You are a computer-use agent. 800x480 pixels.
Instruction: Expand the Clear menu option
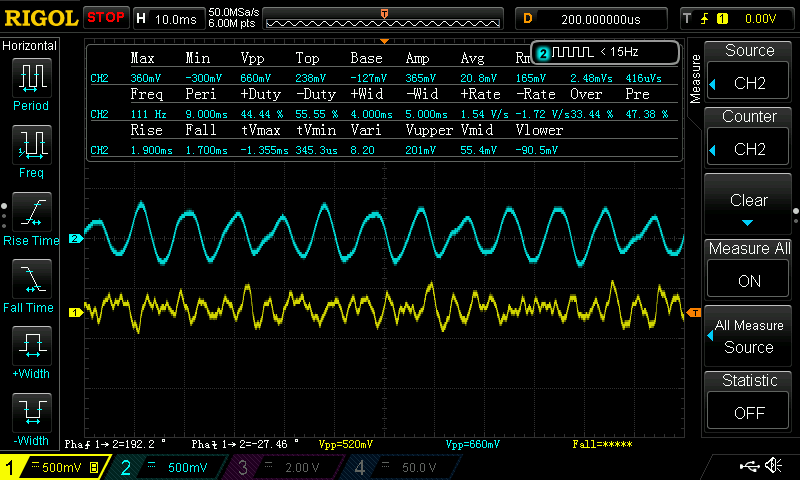coord(749,205)
